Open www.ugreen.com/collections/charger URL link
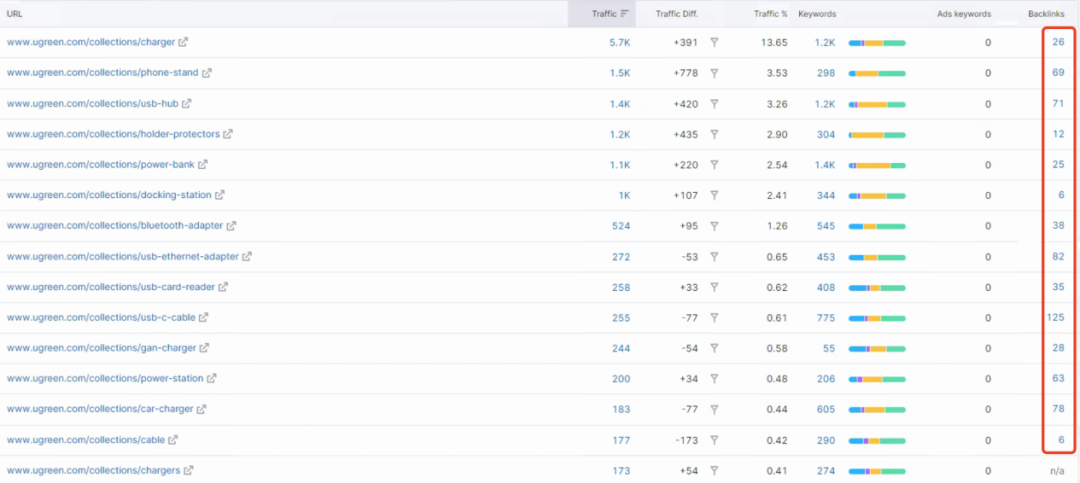Image resolution: width=1080 pixels, height=483 pixels. click(91, 42)
